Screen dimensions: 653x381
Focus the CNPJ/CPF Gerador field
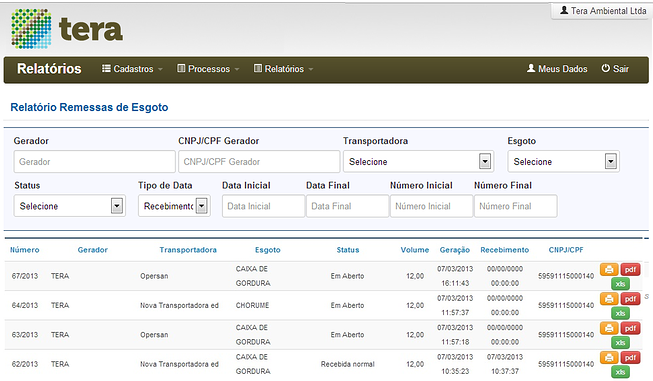click(x=259, y=162)
